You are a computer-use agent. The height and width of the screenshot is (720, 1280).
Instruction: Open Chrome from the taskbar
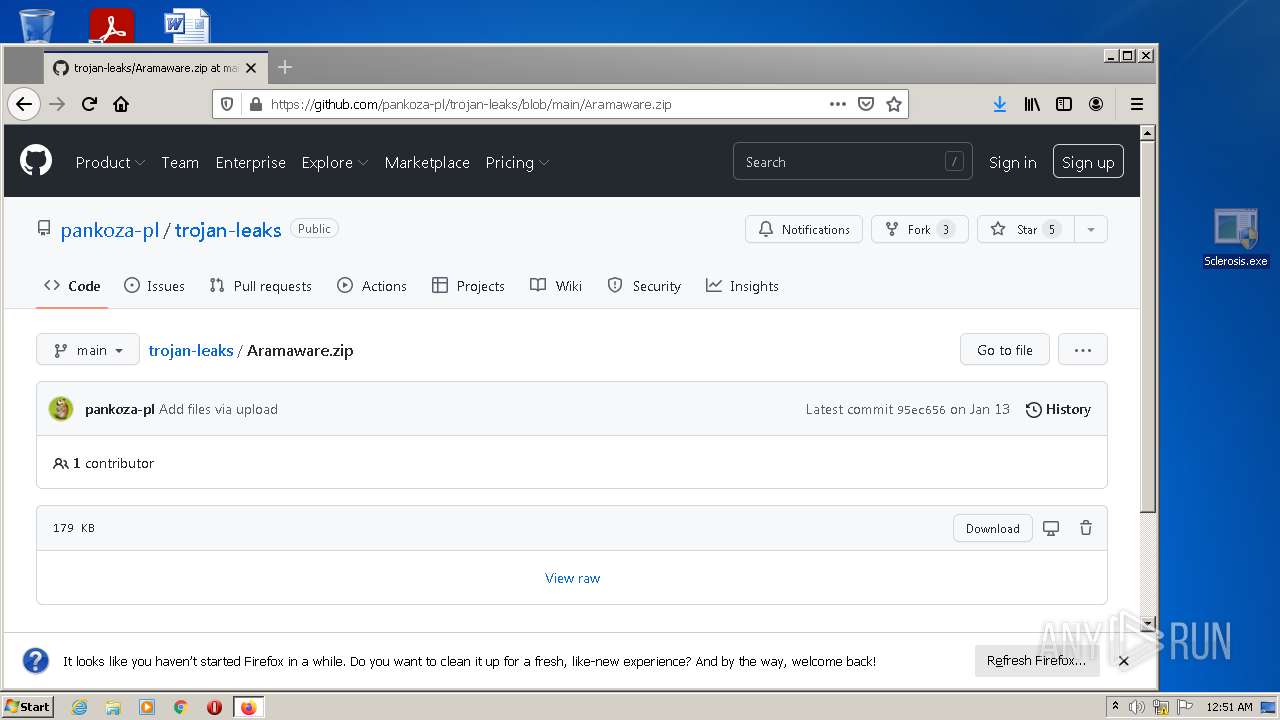click(181, 707)
